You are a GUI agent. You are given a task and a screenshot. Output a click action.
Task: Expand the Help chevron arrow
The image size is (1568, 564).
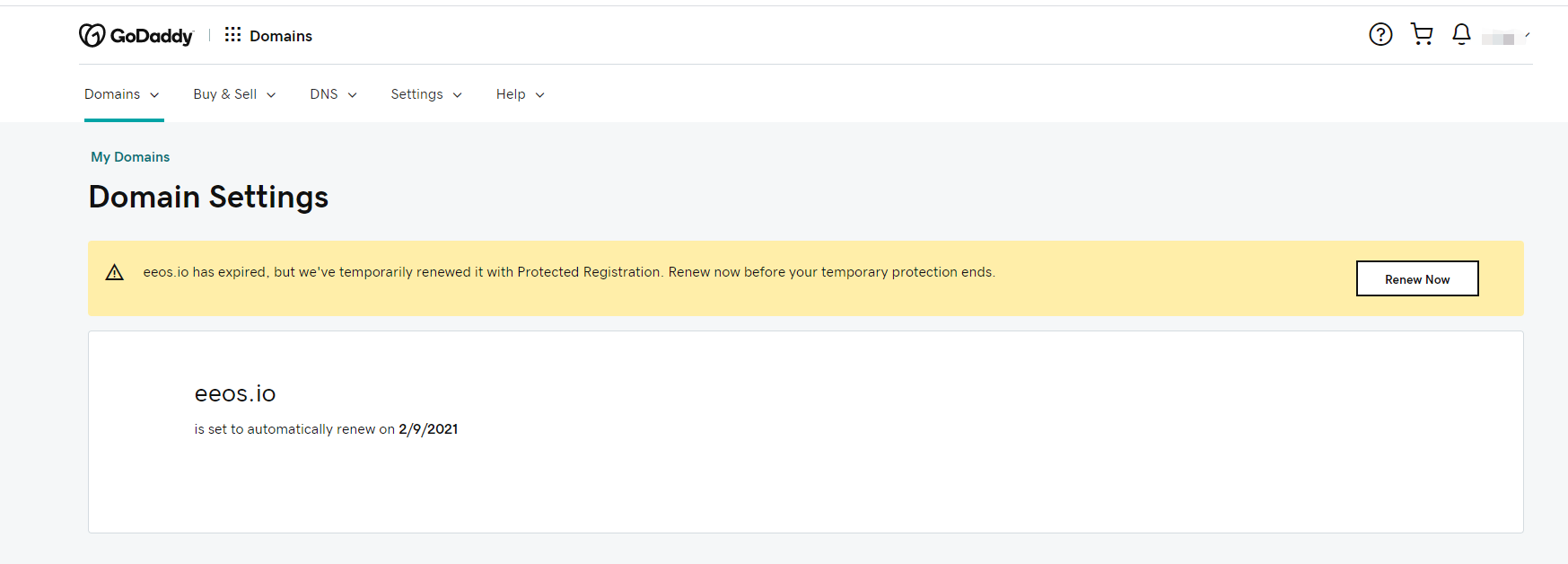[x=540, y=95]
